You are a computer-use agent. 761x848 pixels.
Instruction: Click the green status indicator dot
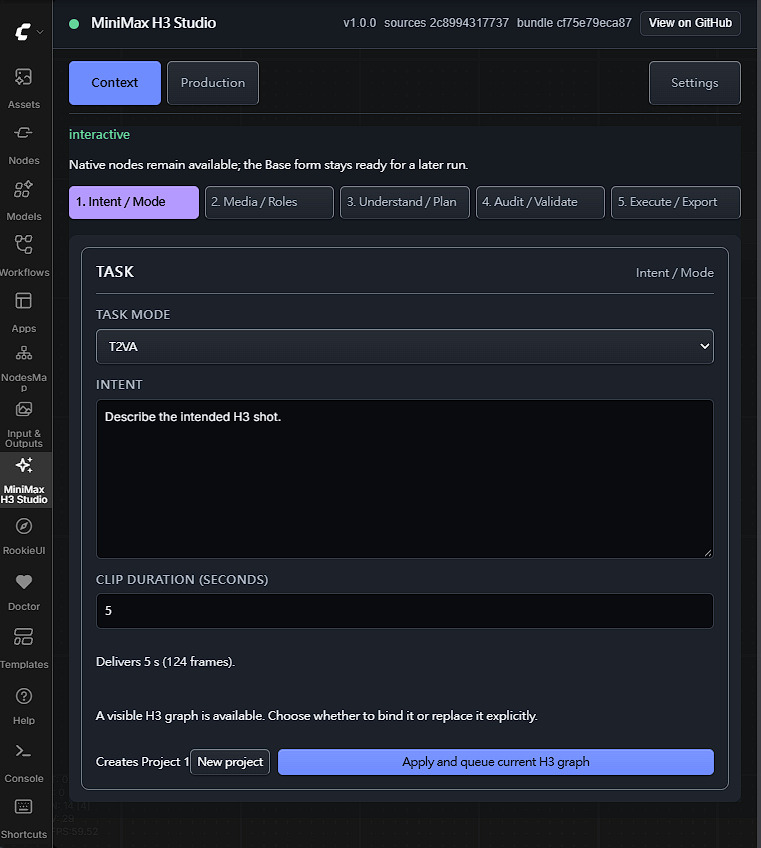pos(74,24)
